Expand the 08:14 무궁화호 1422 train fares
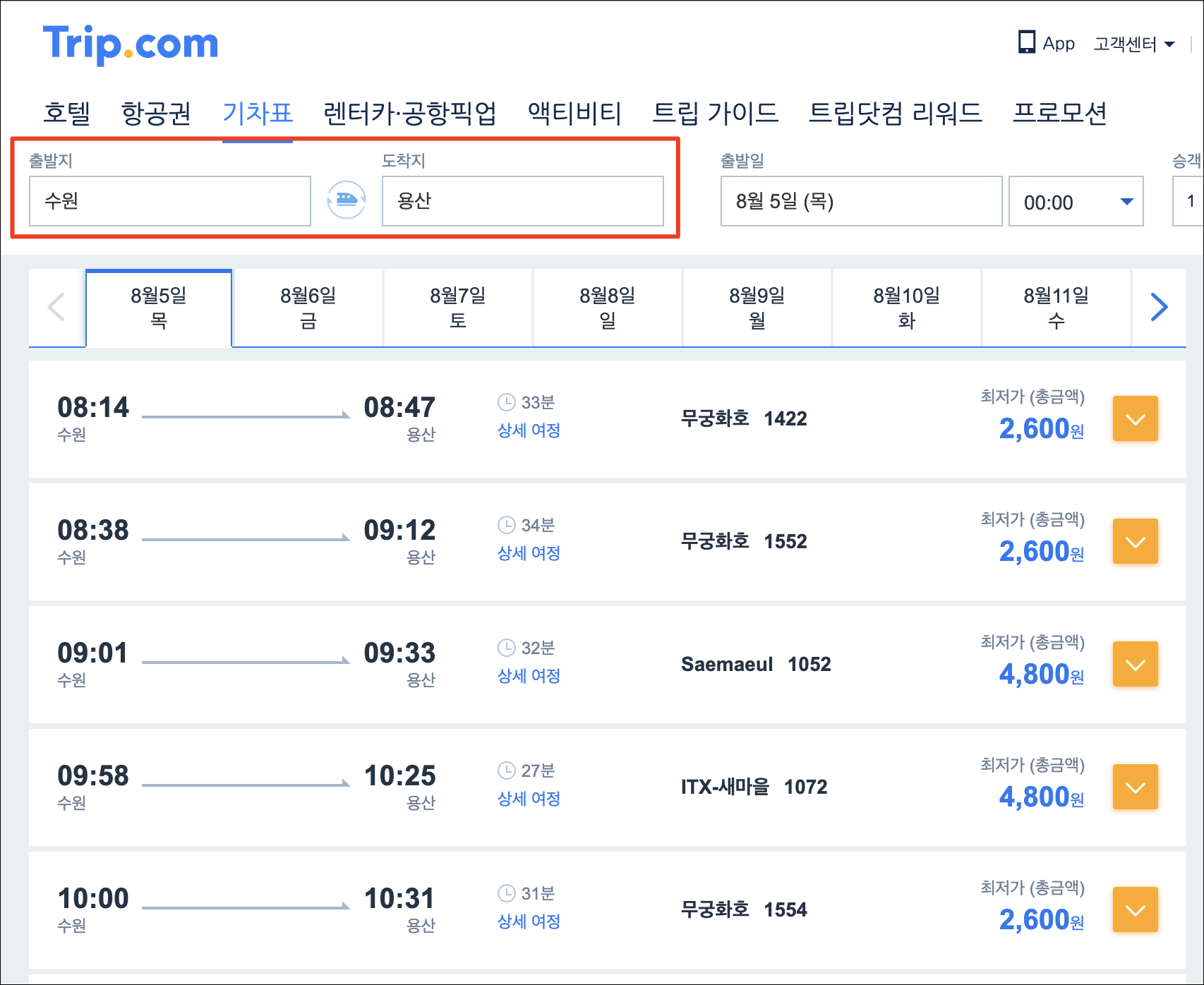The width and height of the screenshot is (1204, 985). [1136, 418]
